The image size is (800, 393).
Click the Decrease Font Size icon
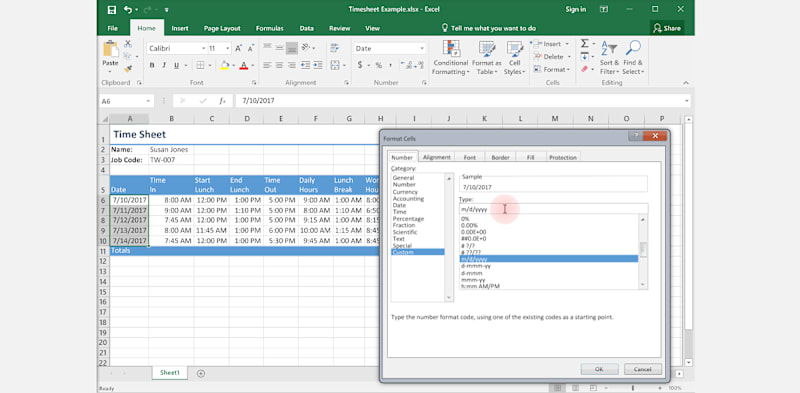pos(251,48)
